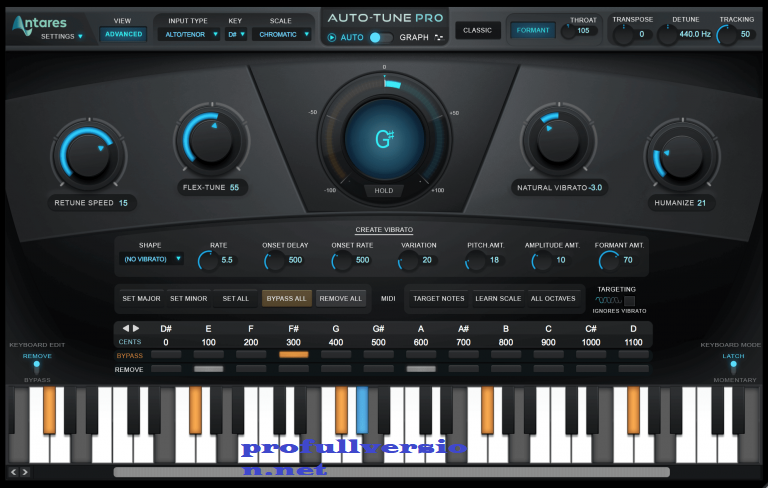Click the Set Major button
The image size is (768, 488).
(x=141, y=298)
